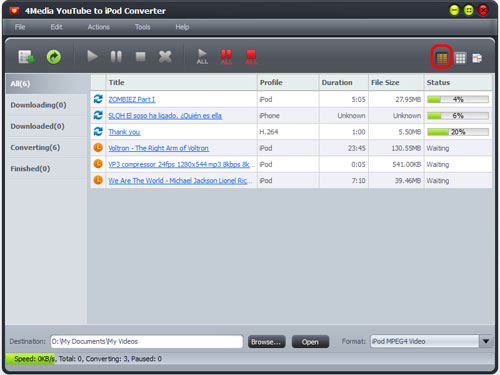Open the Edit menu
The width and height of the screenshot is (500, 375).
(x=56, y=27)
